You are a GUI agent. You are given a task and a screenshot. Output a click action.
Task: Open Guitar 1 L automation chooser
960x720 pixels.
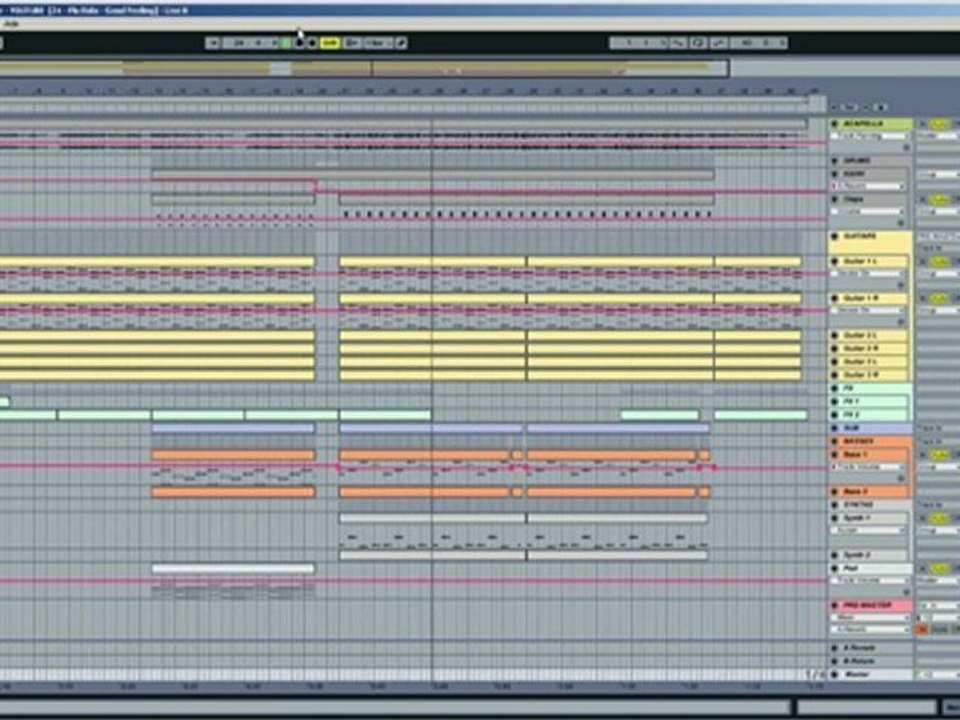868,273
